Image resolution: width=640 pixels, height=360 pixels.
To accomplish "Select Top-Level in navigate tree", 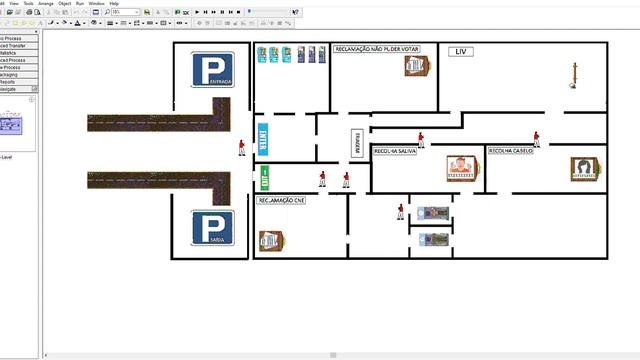I will [6, 157].
